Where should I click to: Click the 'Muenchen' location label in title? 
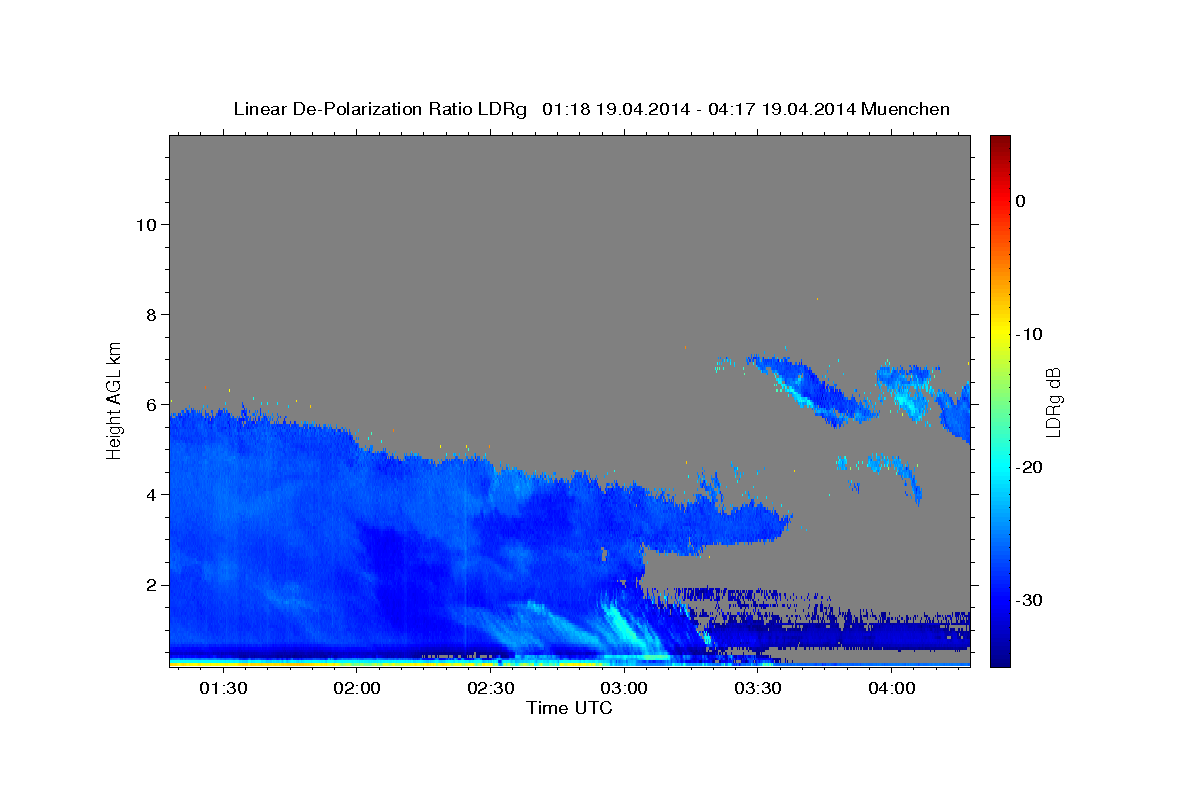pos(906,109)
